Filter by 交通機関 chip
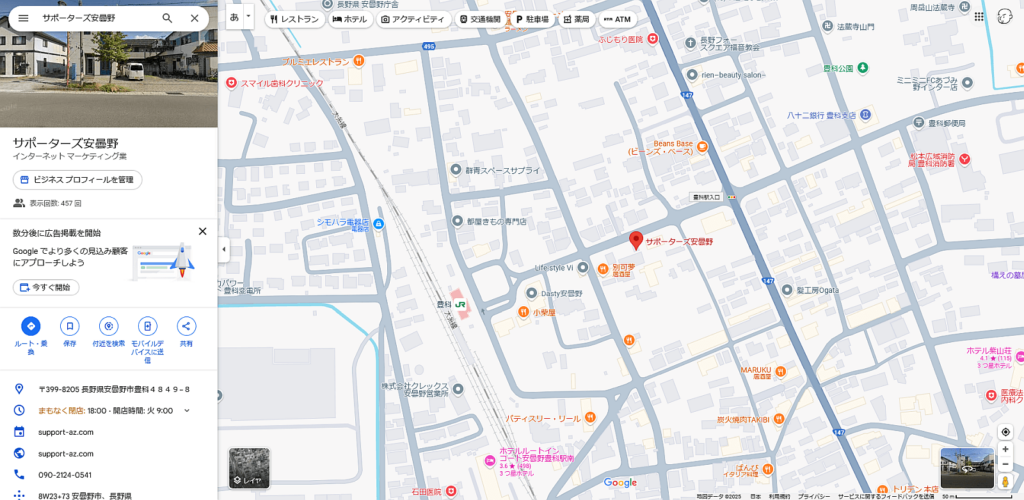This screenshot has height=500, width=1024. pos(480,20)
